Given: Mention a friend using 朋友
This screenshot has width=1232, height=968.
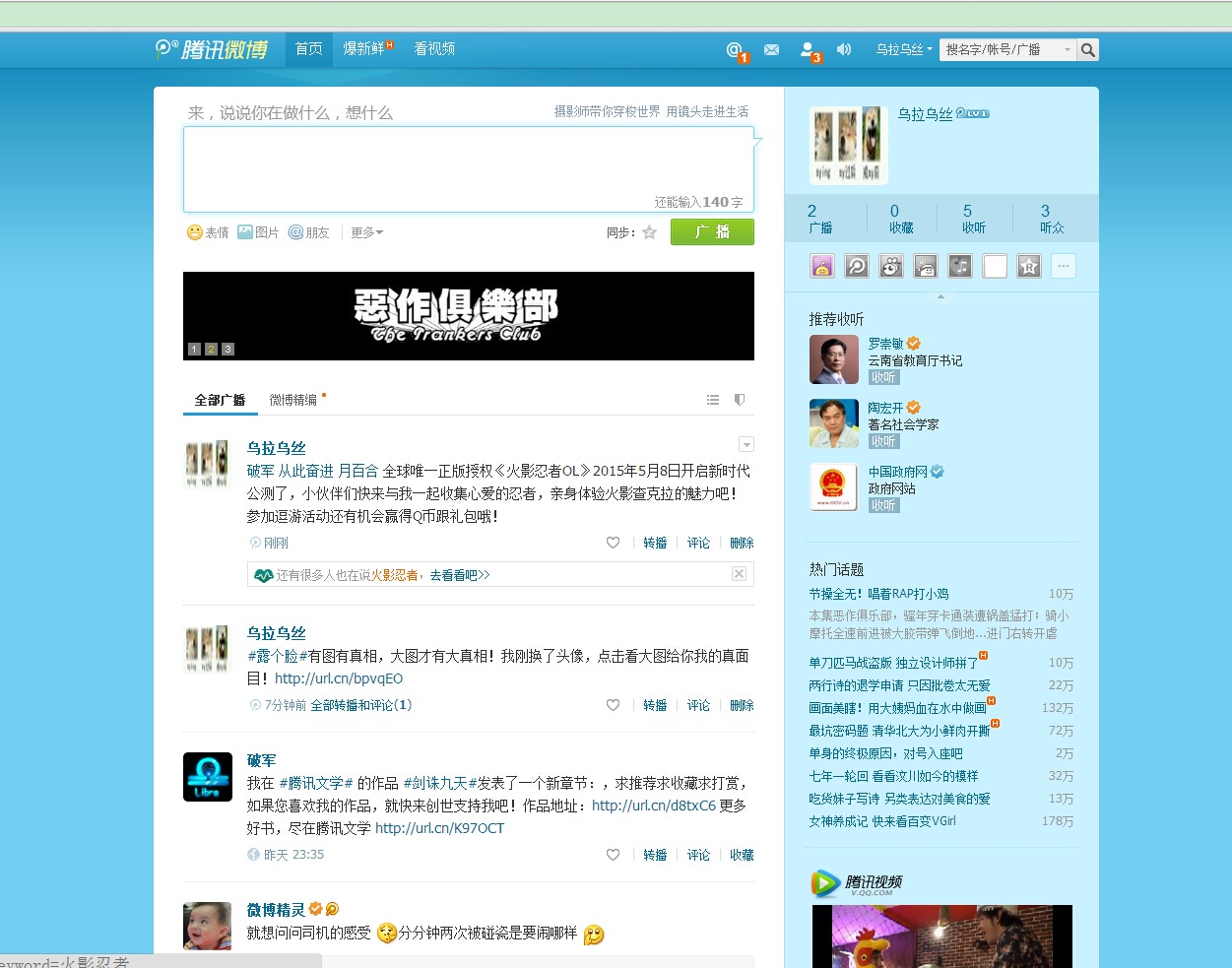Looking at the screenshot, I should pyautogui.click(x=308, y=232).
